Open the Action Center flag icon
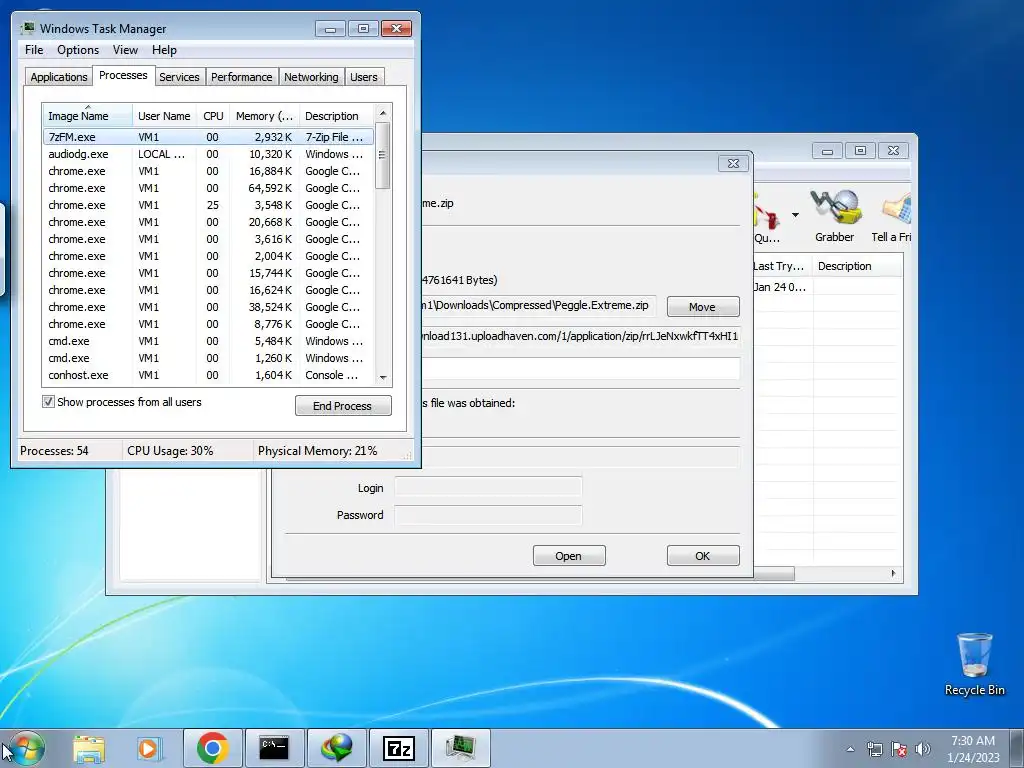 pos(899,749)
